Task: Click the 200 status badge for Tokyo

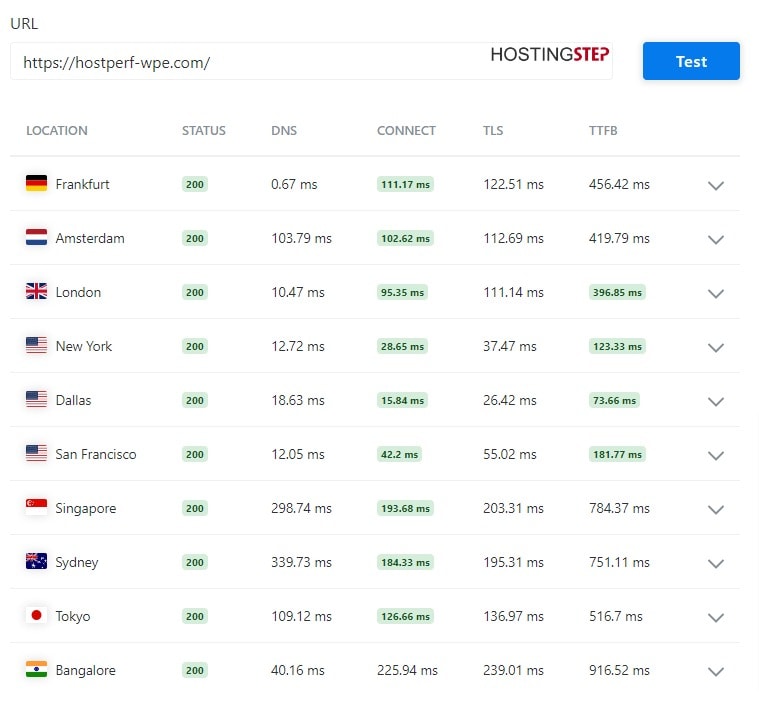Action: [195, 616]
